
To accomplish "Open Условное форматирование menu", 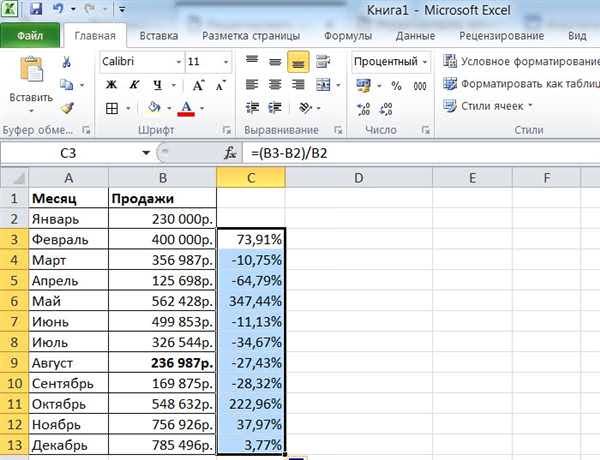I will (521, 61).
